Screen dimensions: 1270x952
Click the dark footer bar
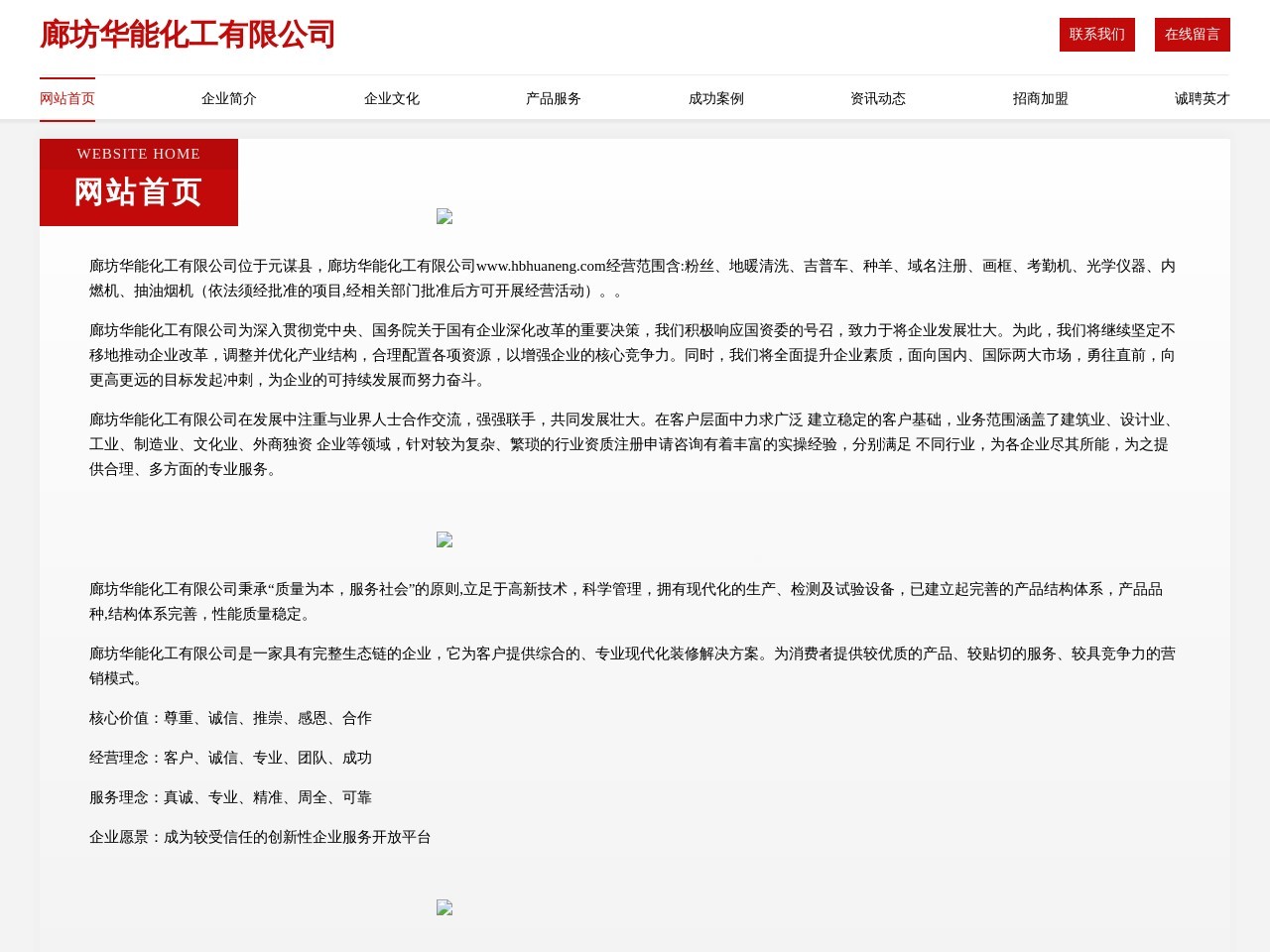click(x=635, y=943)
